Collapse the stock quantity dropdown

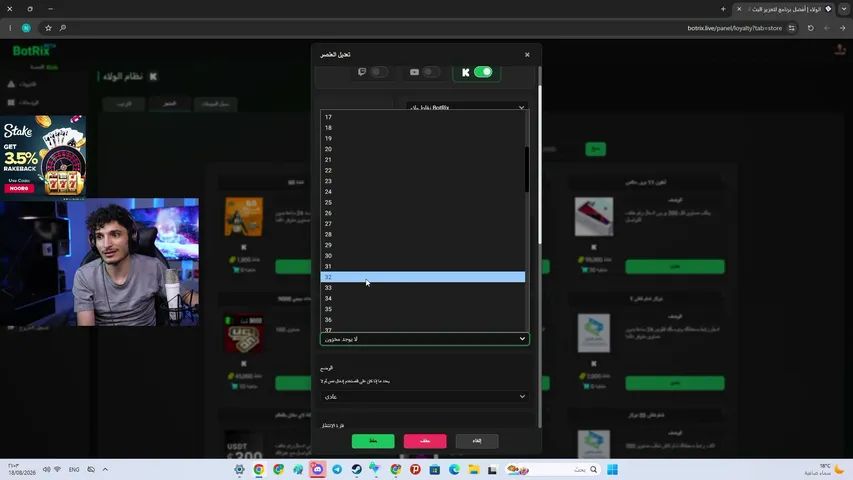pyautogui.click(x=425, y=339)
